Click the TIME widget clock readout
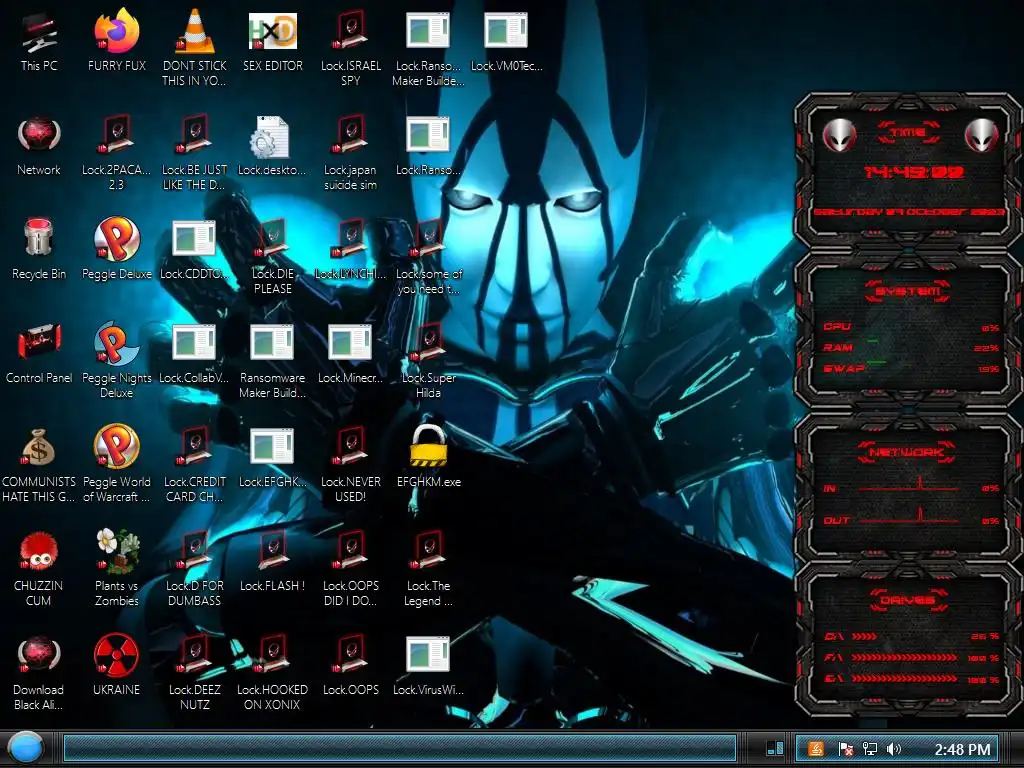1024x768 pixels. pos(913,172)
